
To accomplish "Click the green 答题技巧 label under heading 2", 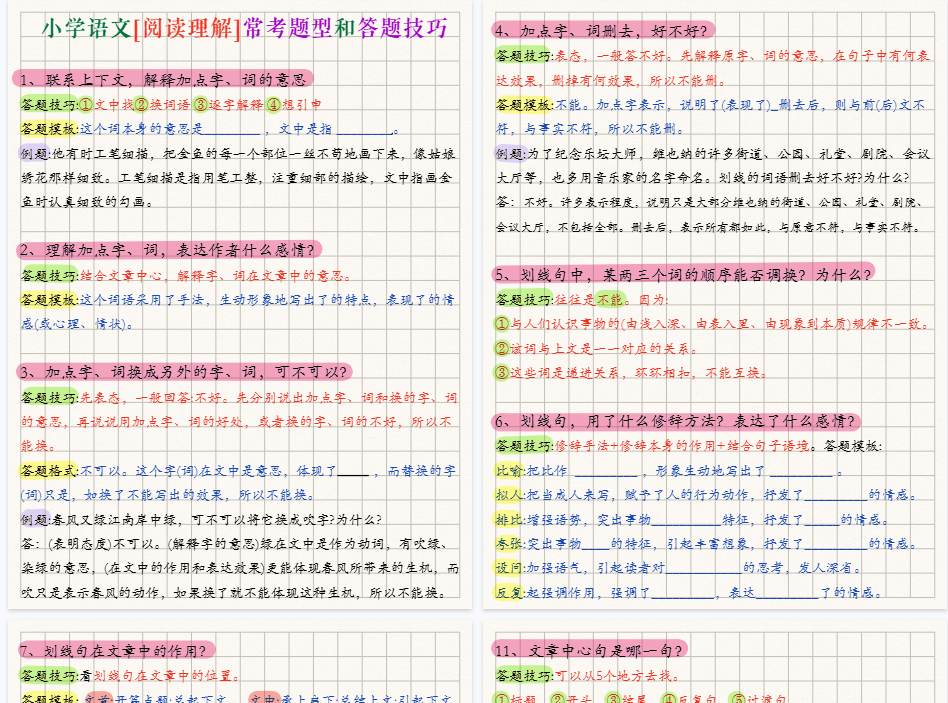I will point(49,275).
